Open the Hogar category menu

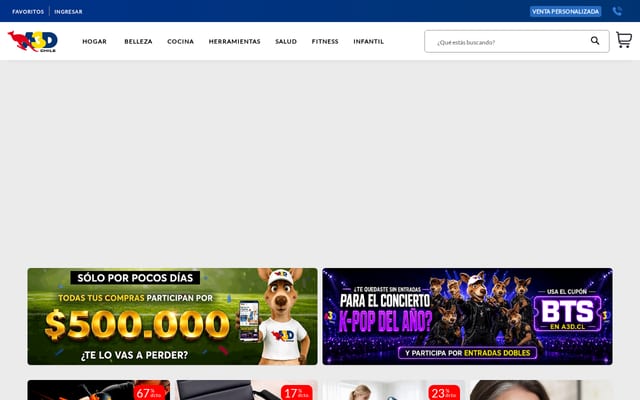(x=94, y=41)
